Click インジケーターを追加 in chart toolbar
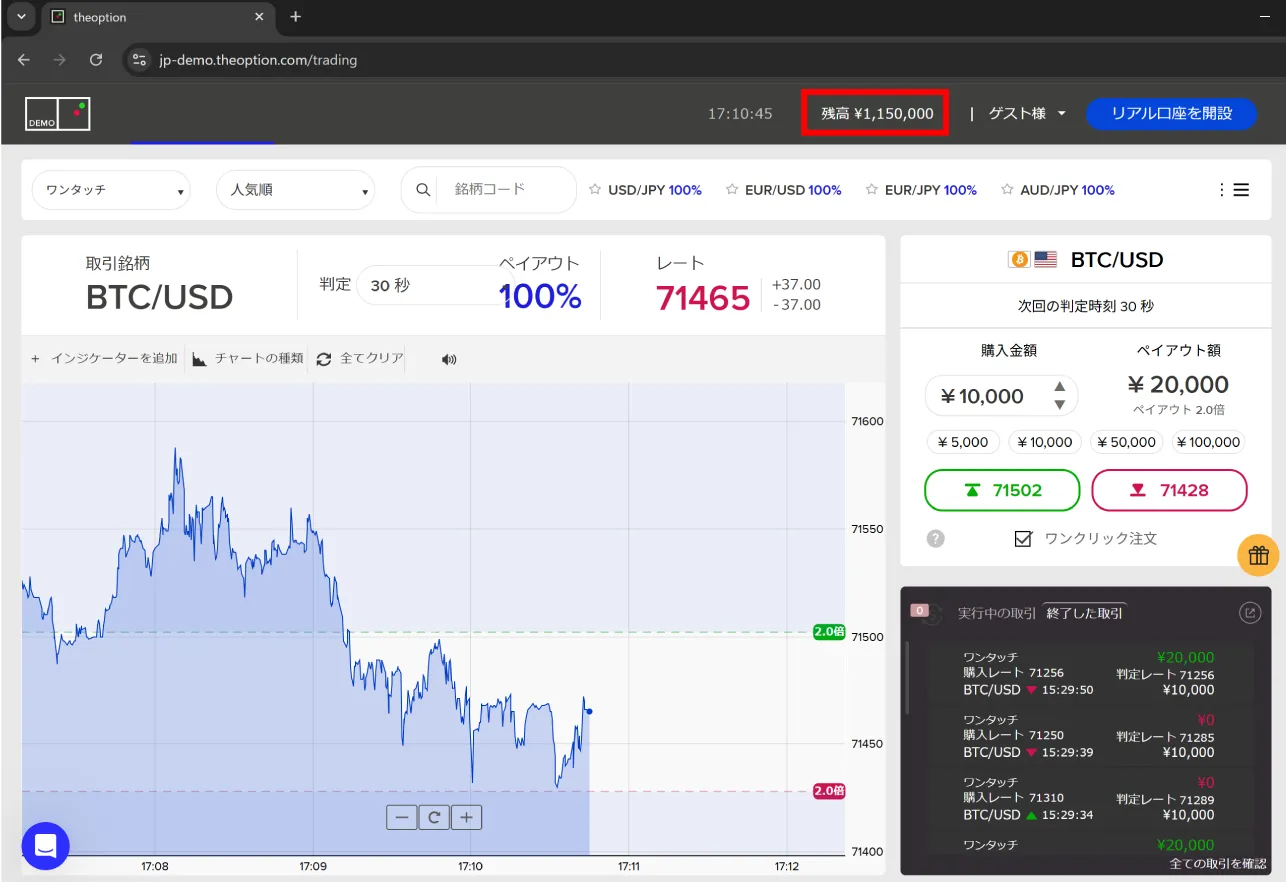 point(103,359)
